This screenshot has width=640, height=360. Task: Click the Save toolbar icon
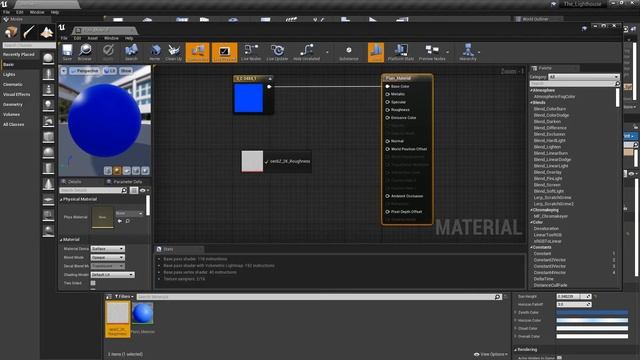pos(67,52)
